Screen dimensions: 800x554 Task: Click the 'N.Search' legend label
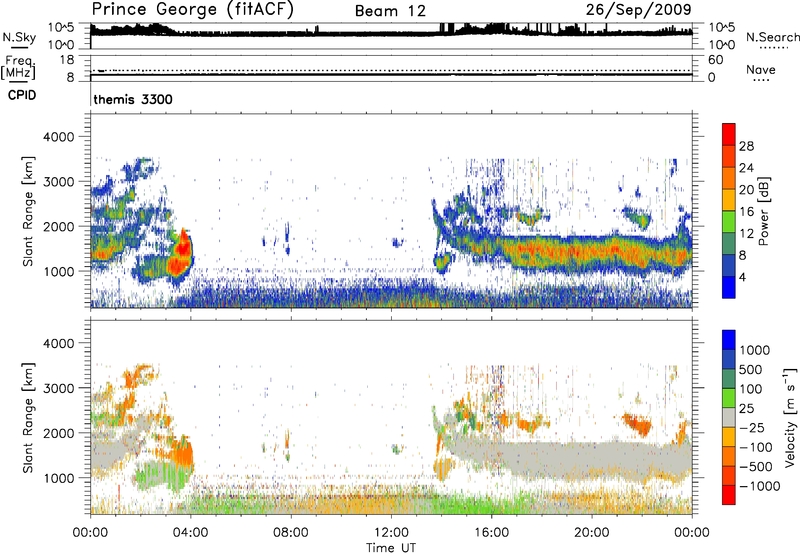772,37
